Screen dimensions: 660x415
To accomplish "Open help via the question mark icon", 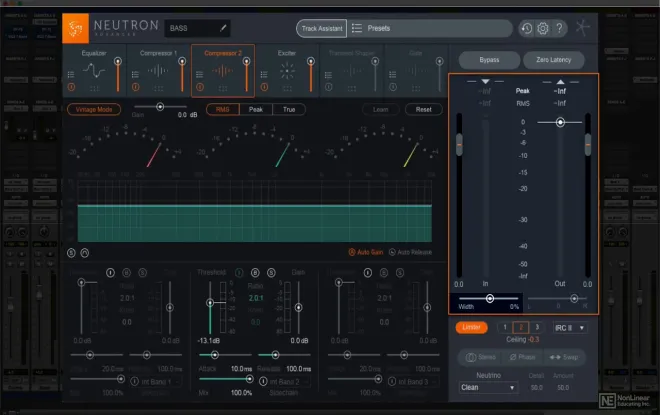I will pyautogui.click(x=559, y=28).
